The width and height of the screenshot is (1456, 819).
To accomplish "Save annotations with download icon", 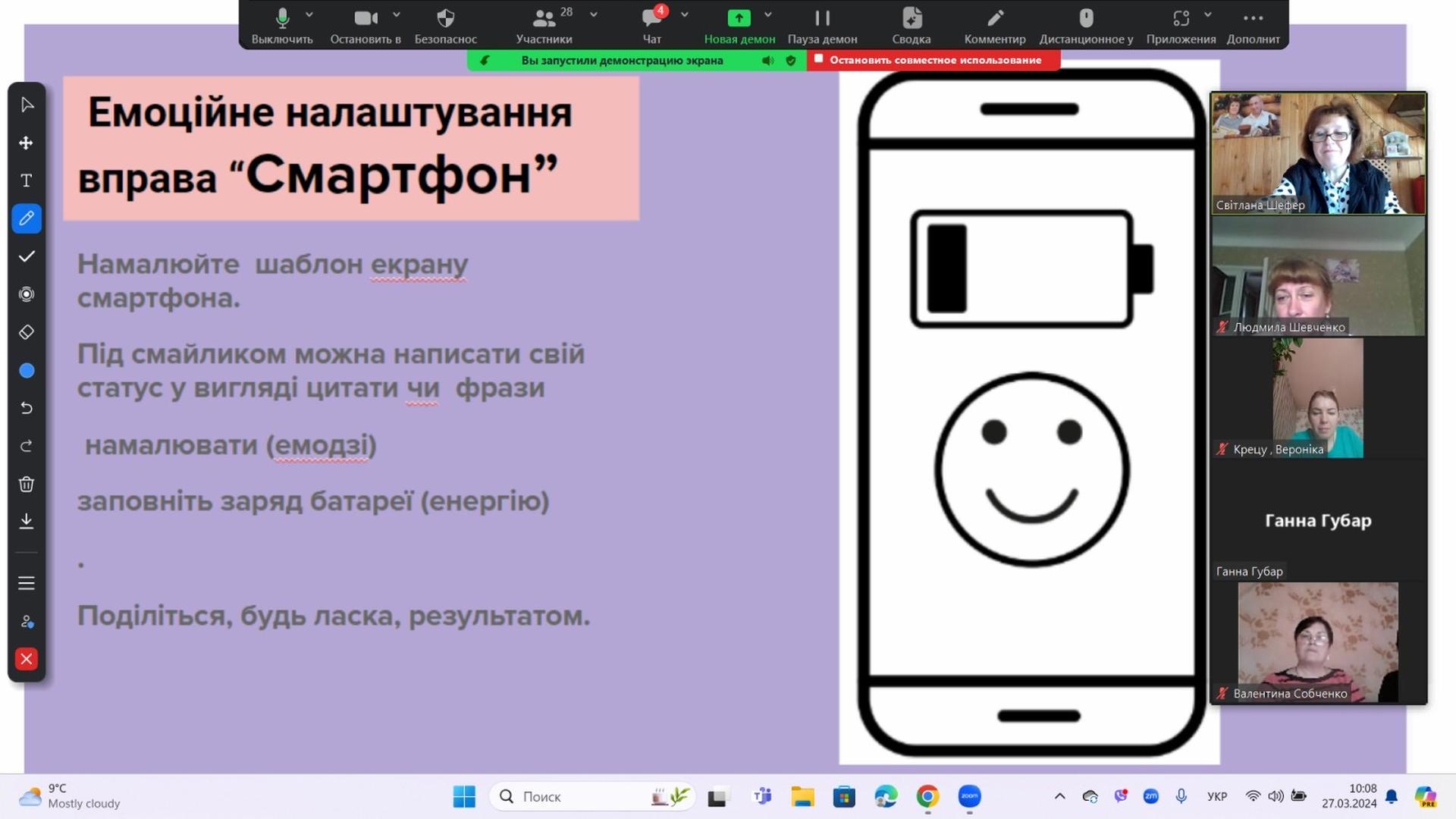I will pos(27,521).
